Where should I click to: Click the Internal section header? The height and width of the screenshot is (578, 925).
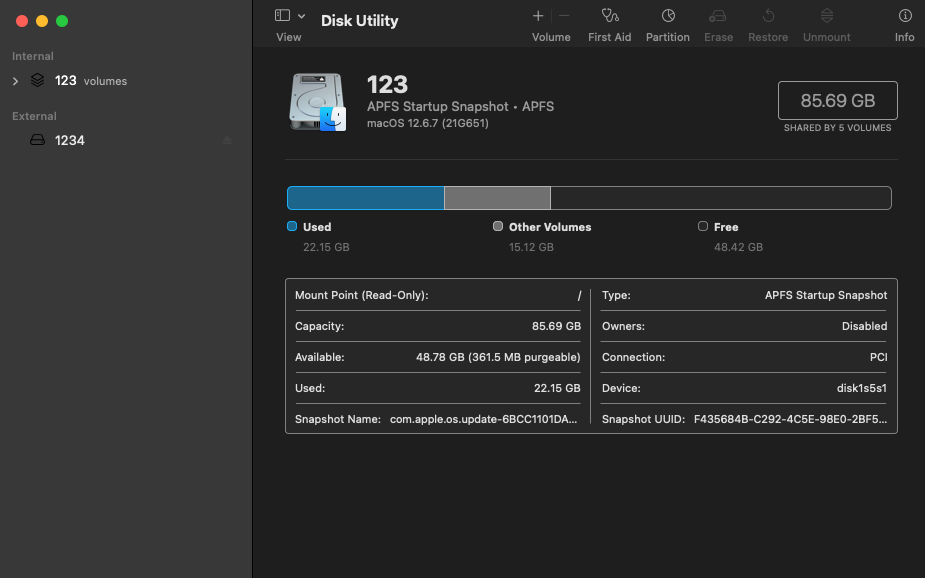tap(33, 56)
